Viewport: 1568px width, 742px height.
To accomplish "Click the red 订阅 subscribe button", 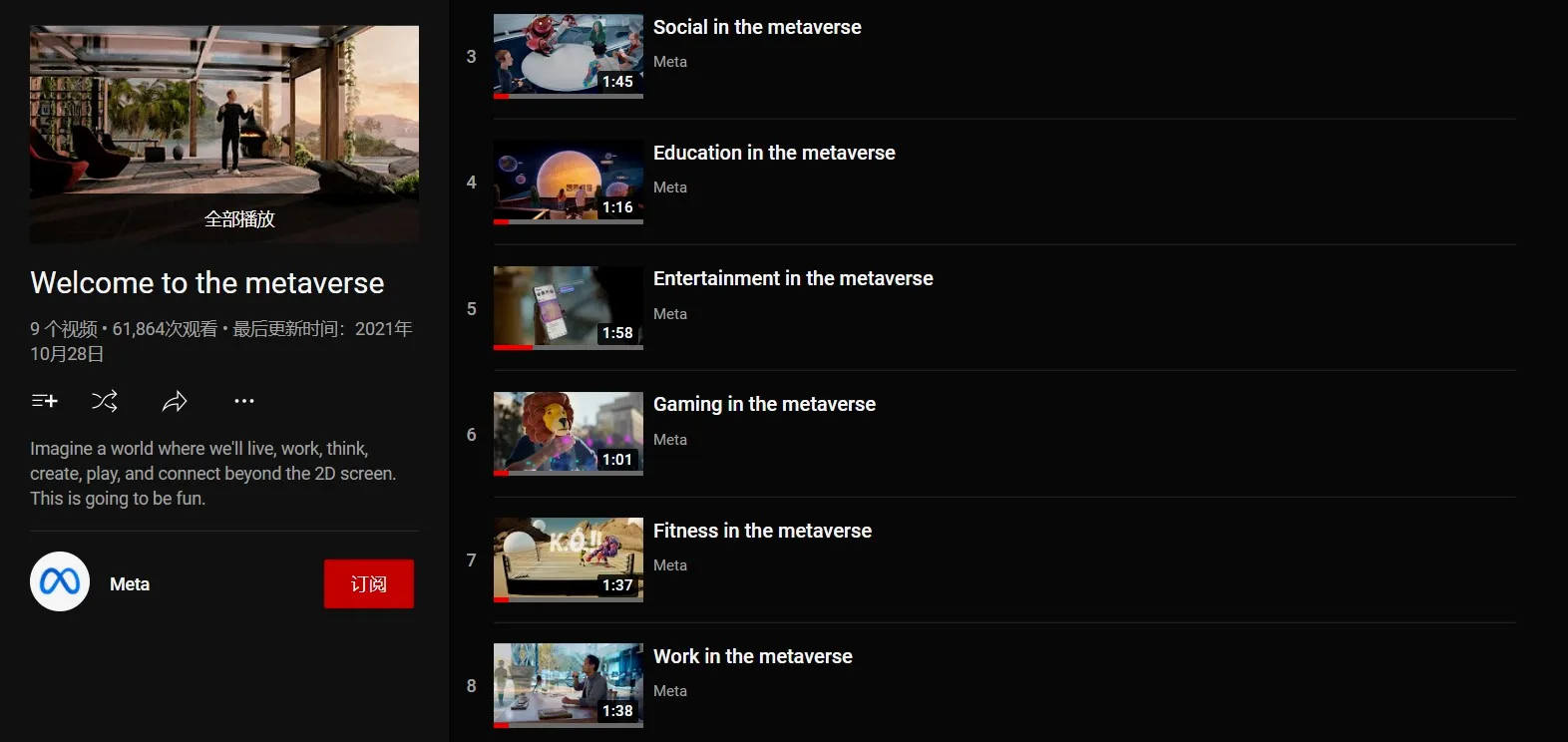I will [369, 583].
